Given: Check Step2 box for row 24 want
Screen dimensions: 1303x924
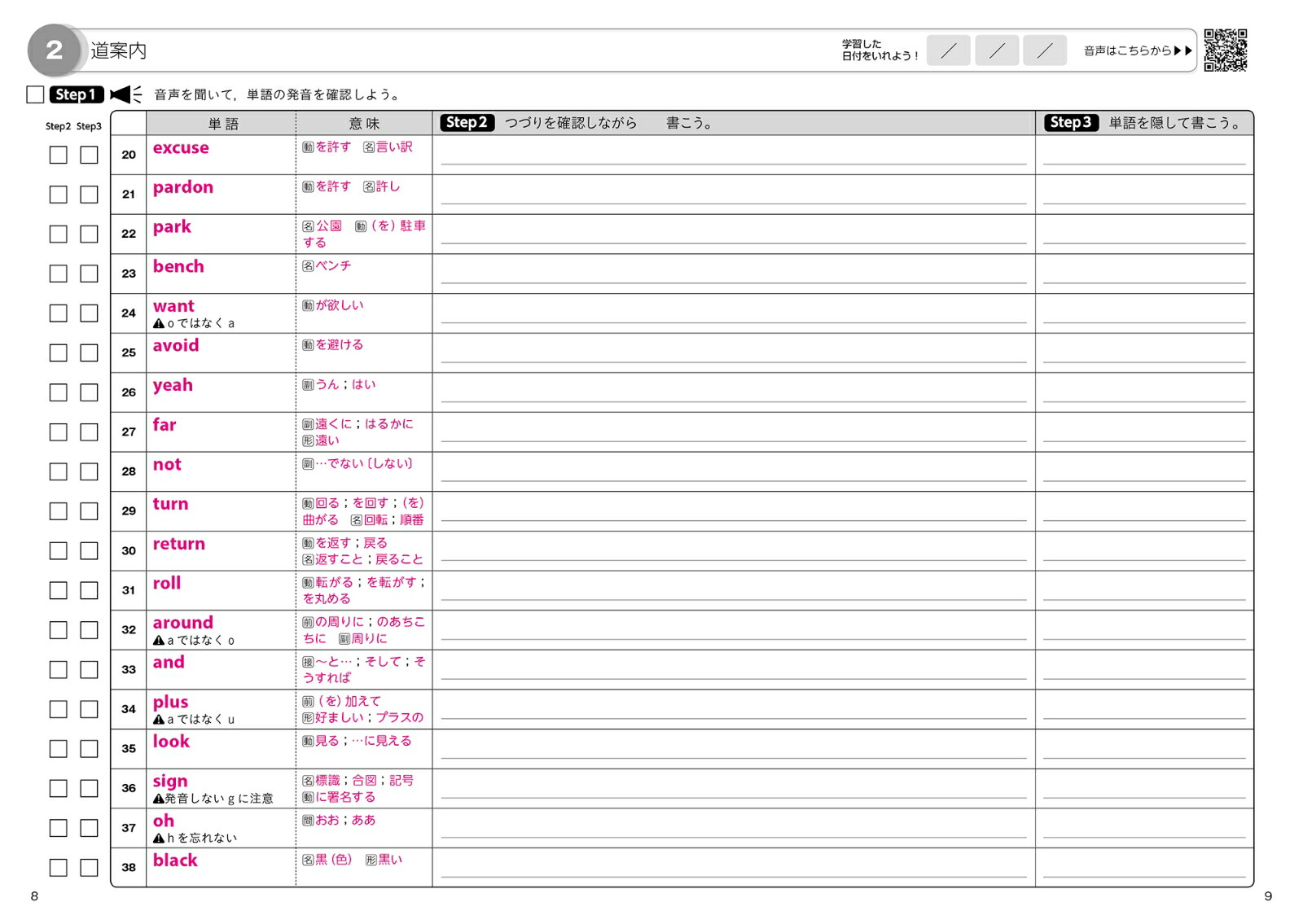Looking at the screenshot, I should (x=58, y=313).
